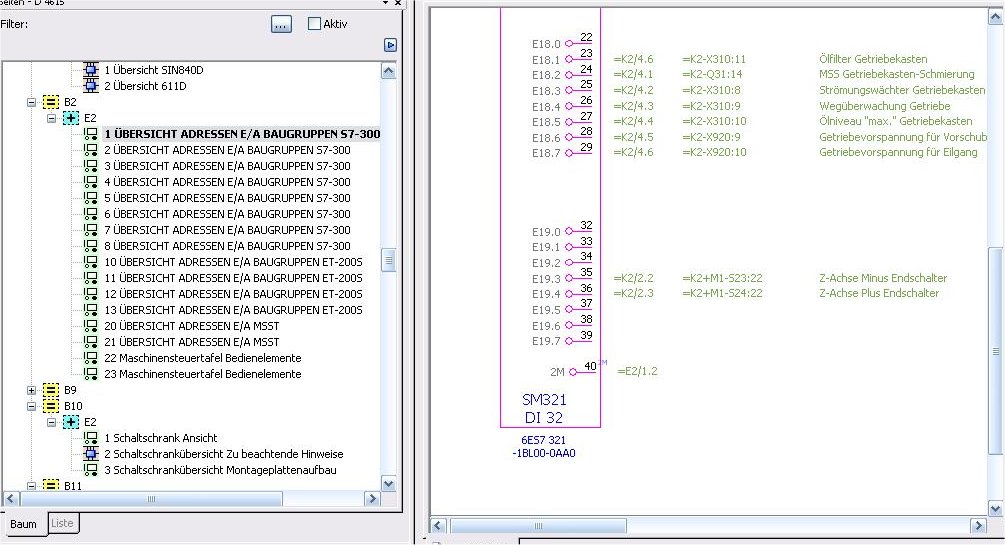The height and width of the screenshot is (545, 1005).
Task: Click the tree panel vertical scrollbar thumb
Action: click(x=388, y=260)
